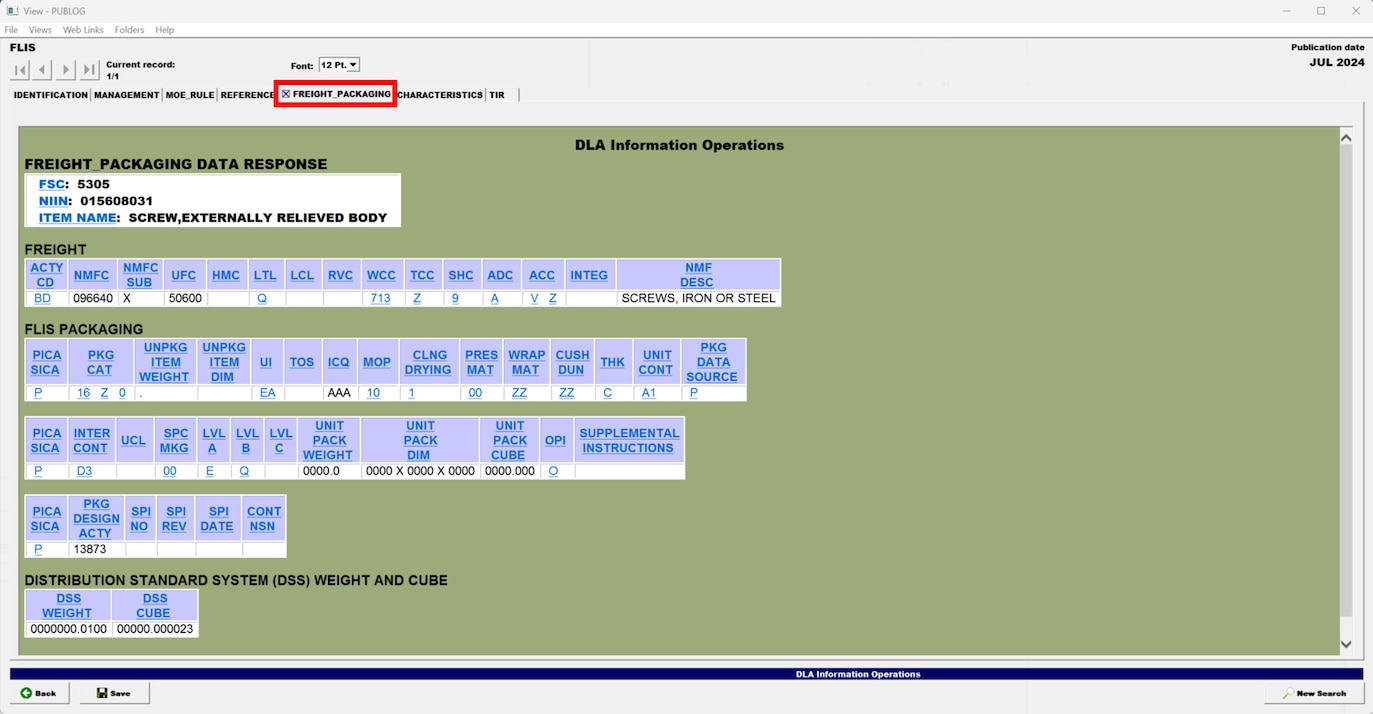This screenshot has width=1373, height=714.
Task: Click the UNIT PACK WEIGHT header link
Action: tap(329, 440)
